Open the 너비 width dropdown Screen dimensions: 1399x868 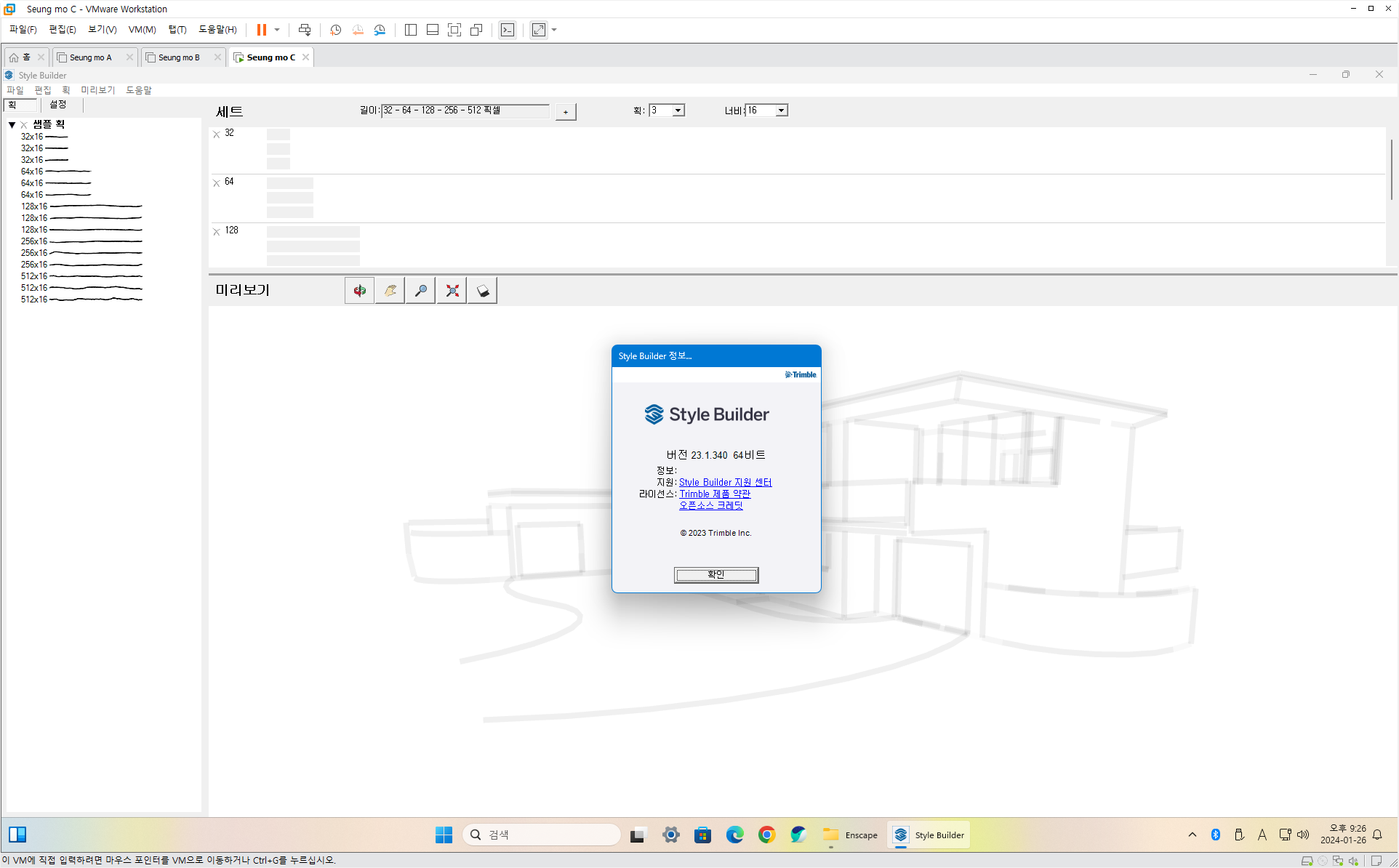pos(781,110)
